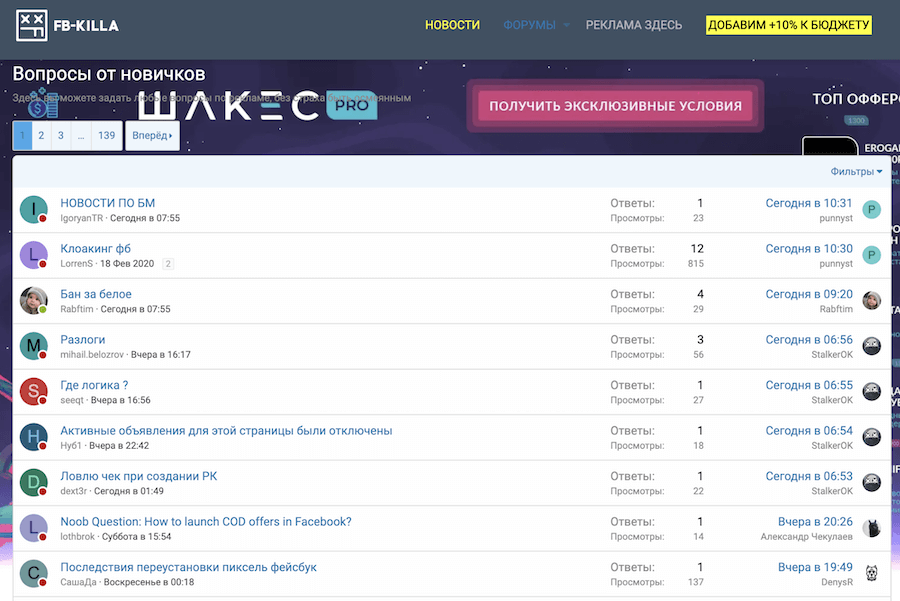Open thread Noob Question about COD offers
This screenshot has height=601, width=900.
point(206,521)
